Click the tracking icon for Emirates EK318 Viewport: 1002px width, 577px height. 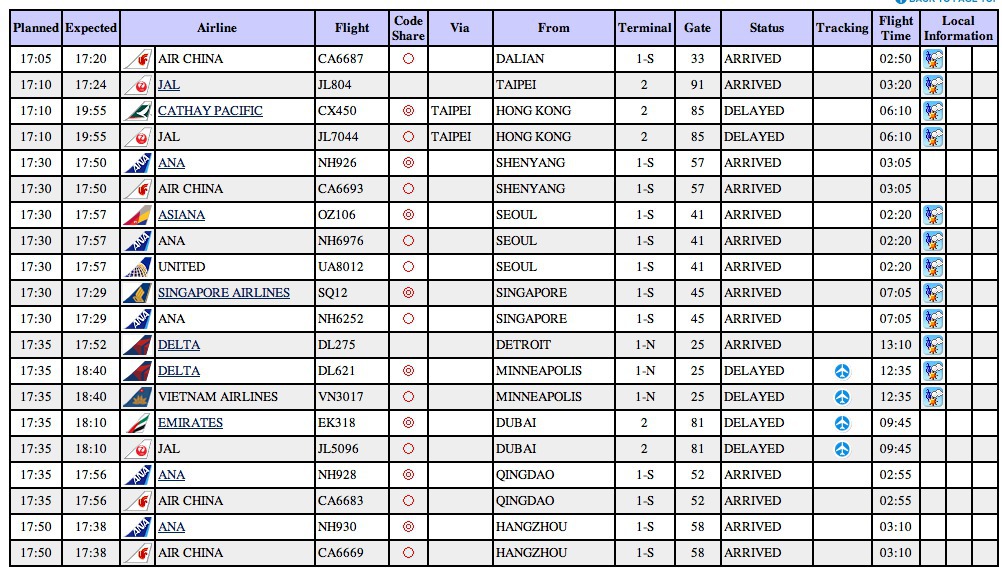point(842,423)
